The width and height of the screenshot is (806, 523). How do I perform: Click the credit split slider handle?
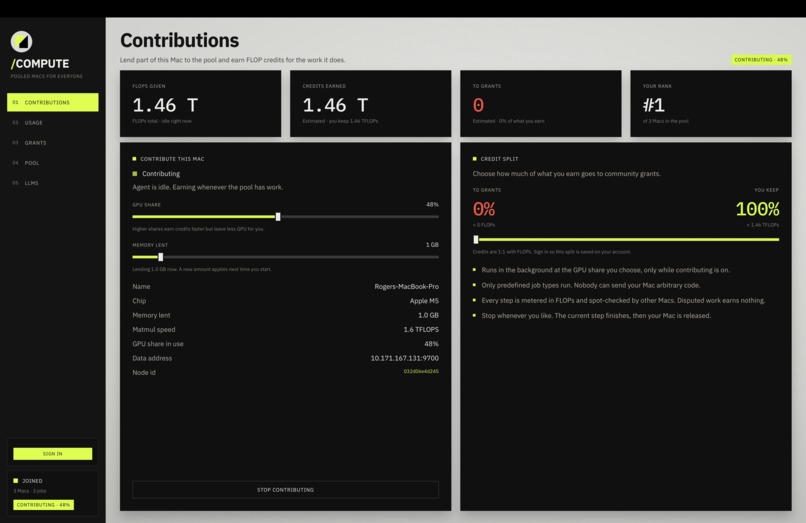click(476, 239)
